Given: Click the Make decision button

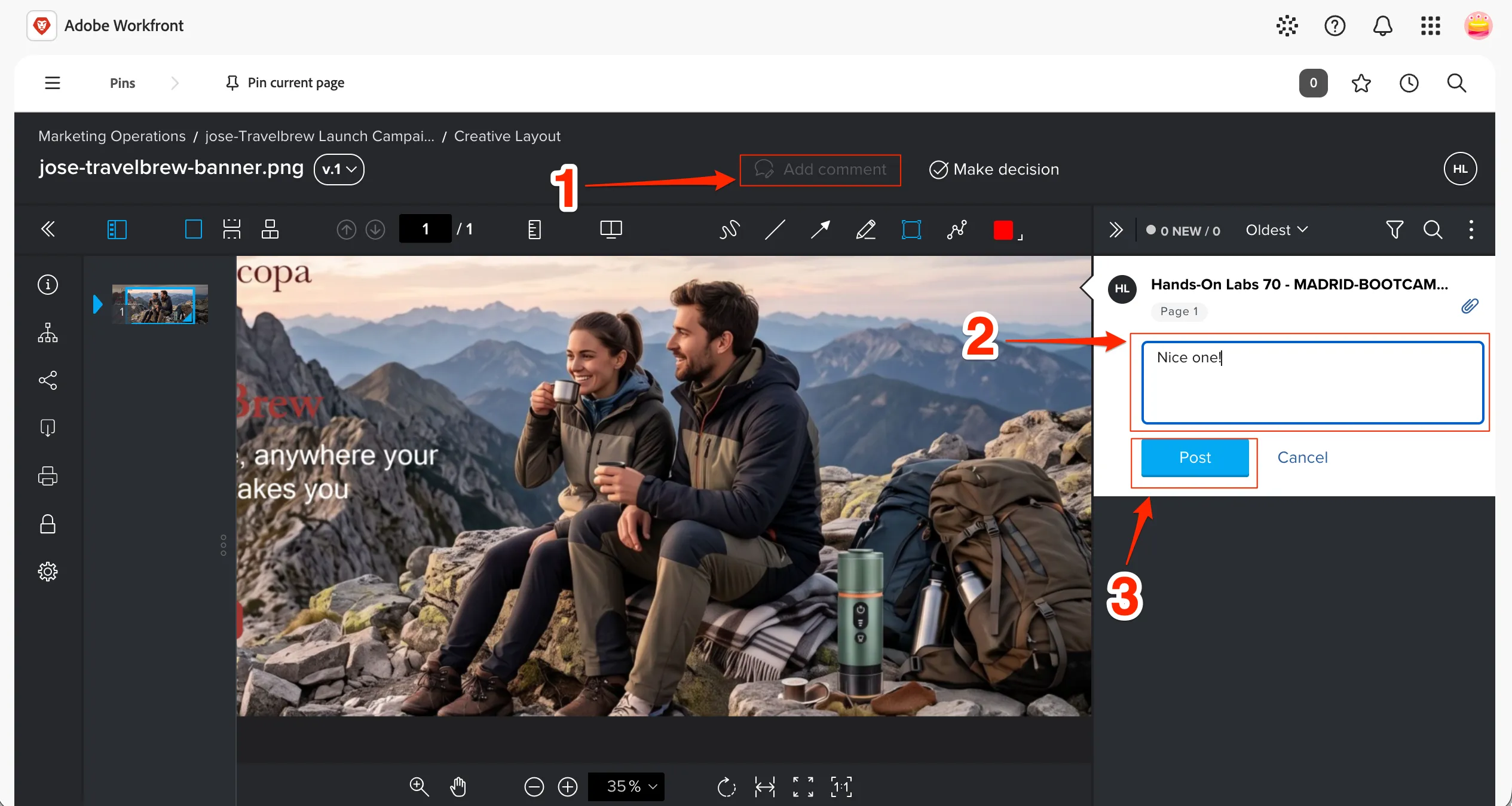Looking at the screenshot, I should (x=994, y=170).
